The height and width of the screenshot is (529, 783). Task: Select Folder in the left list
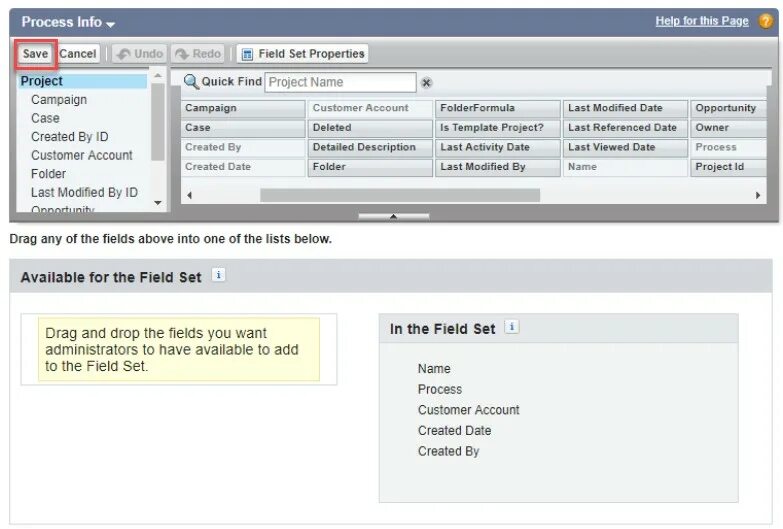[x=48, y=173]
